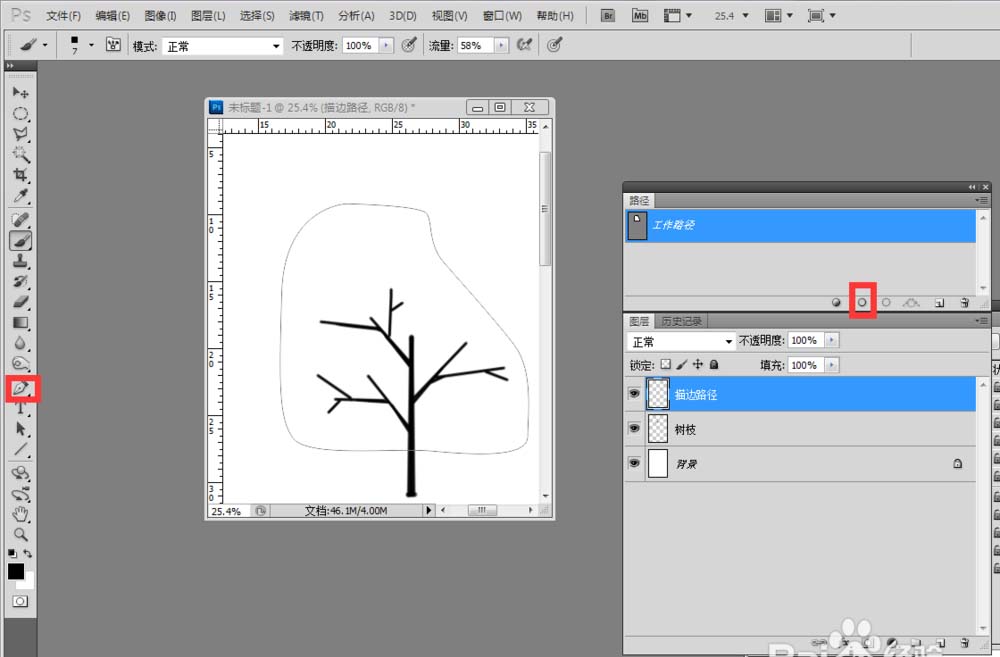Viewport: 1000px width, 657px height.
Task: Hide the 描边路径 layer visibility
Action: pos(634,395)
